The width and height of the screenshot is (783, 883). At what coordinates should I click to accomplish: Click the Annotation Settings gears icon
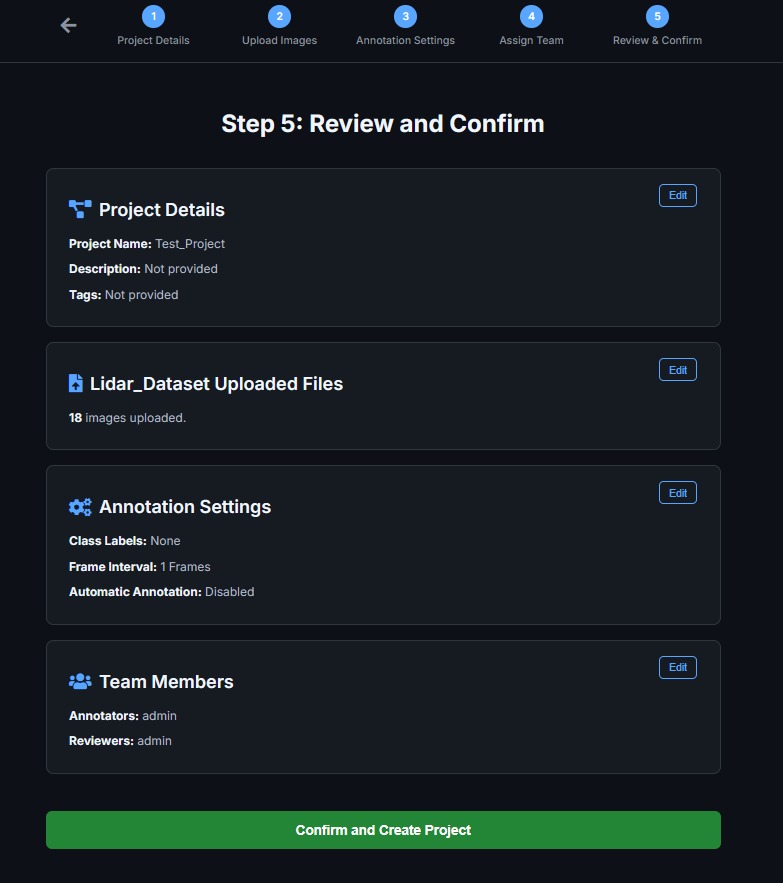pos(80,507)
